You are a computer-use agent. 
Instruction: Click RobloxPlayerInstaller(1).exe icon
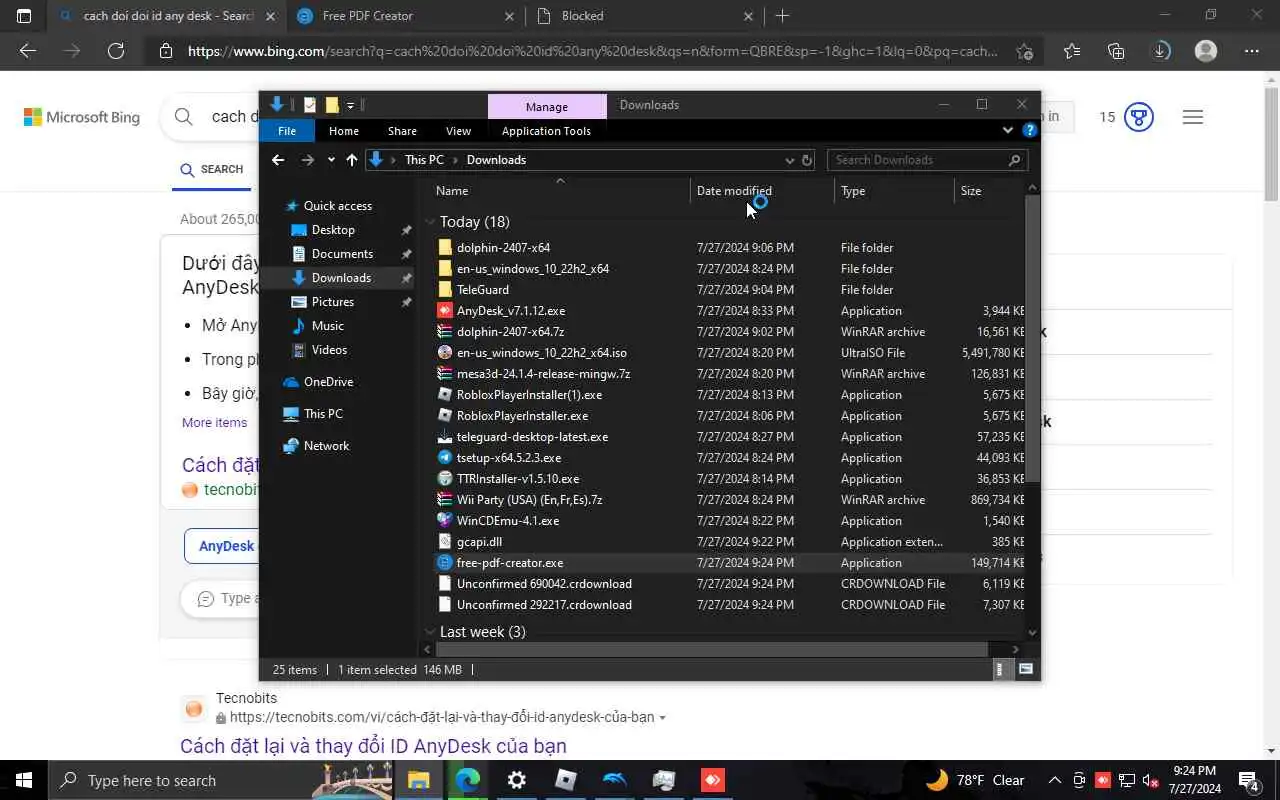click(x=445, y=395)
